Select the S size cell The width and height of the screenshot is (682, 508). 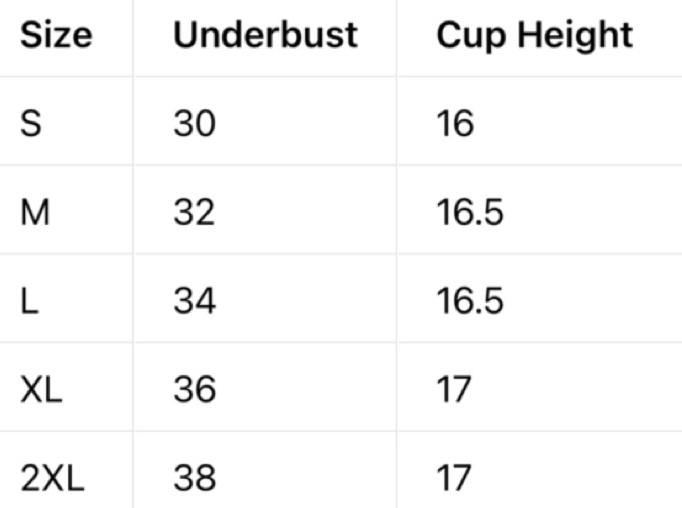coord(31,125)
